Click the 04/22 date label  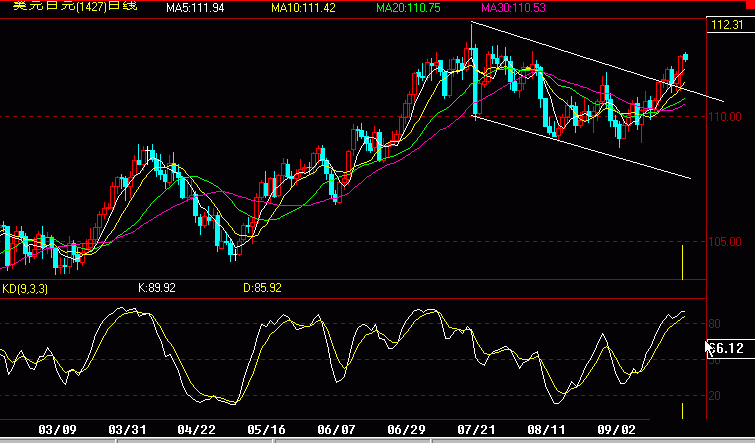pos(196,430)
